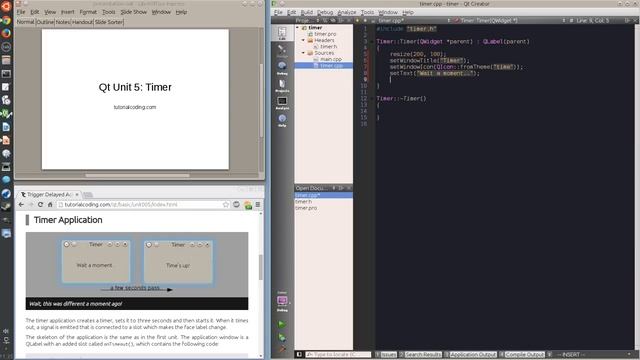Select Trigger Delayed Action browser tab
The image size is (640, 360).
pos(49,195)
